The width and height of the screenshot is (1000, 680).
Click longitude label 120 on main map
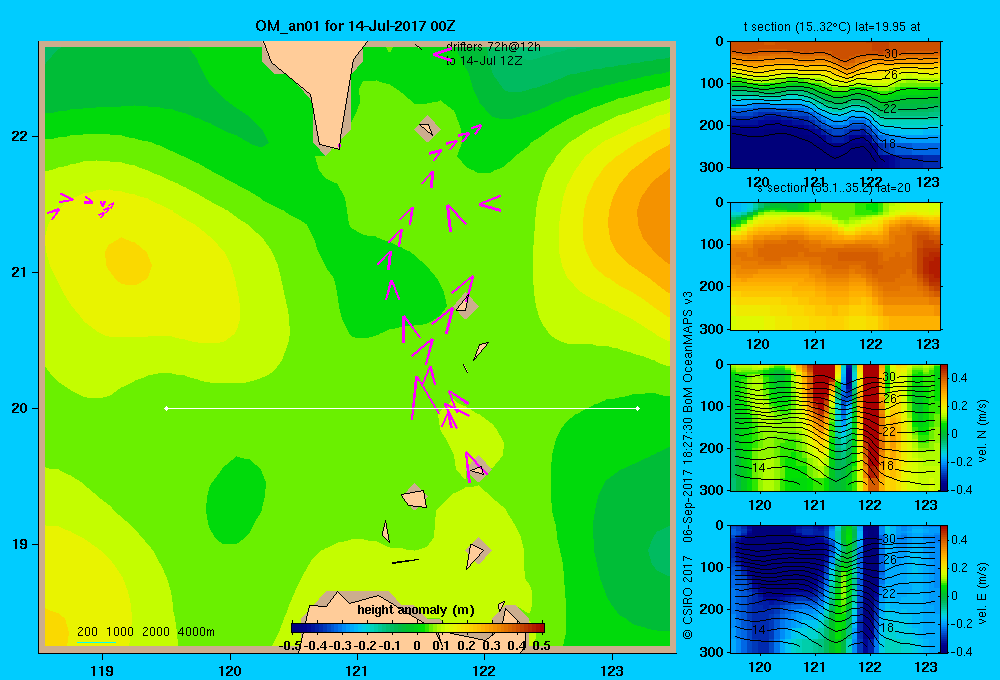[x=230, y=670]
